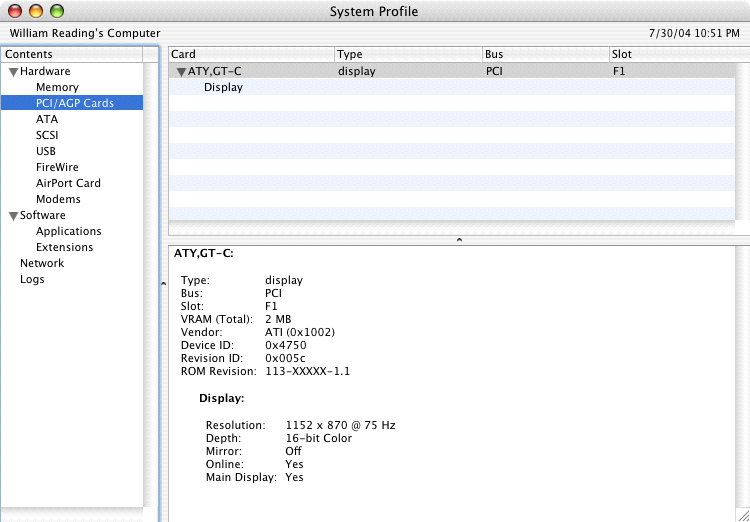Click the William Reading's Computer label
The image size is (750, 522).
click(85, 33)
